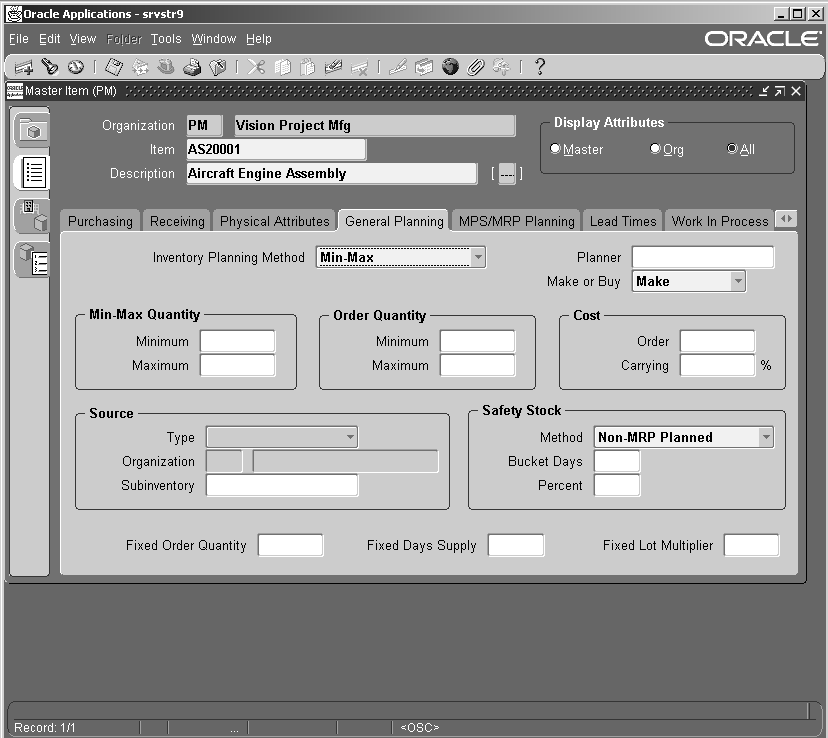
Task: Click the Next Step toolbar icon
Action: click(x=140, y=67)
